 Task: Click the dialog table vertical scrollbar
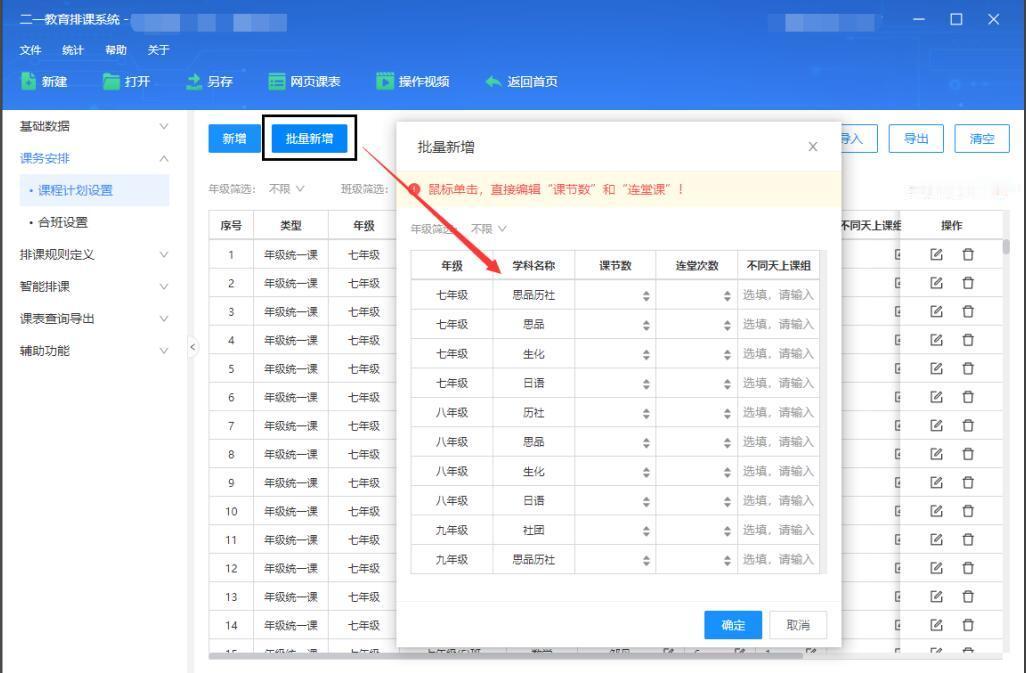coord(823,412)
